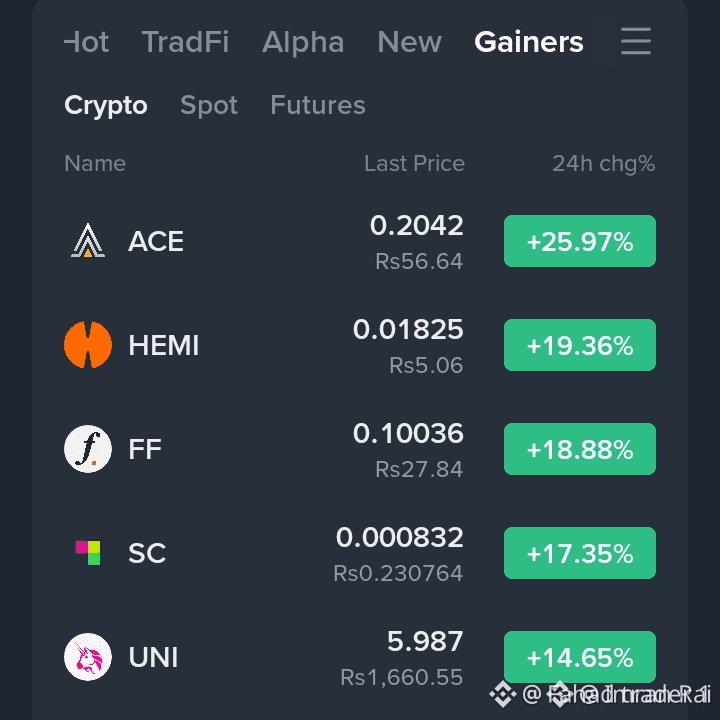The image size is (720, 720).
Task: Select the New tab
Action: pos(410,42)
